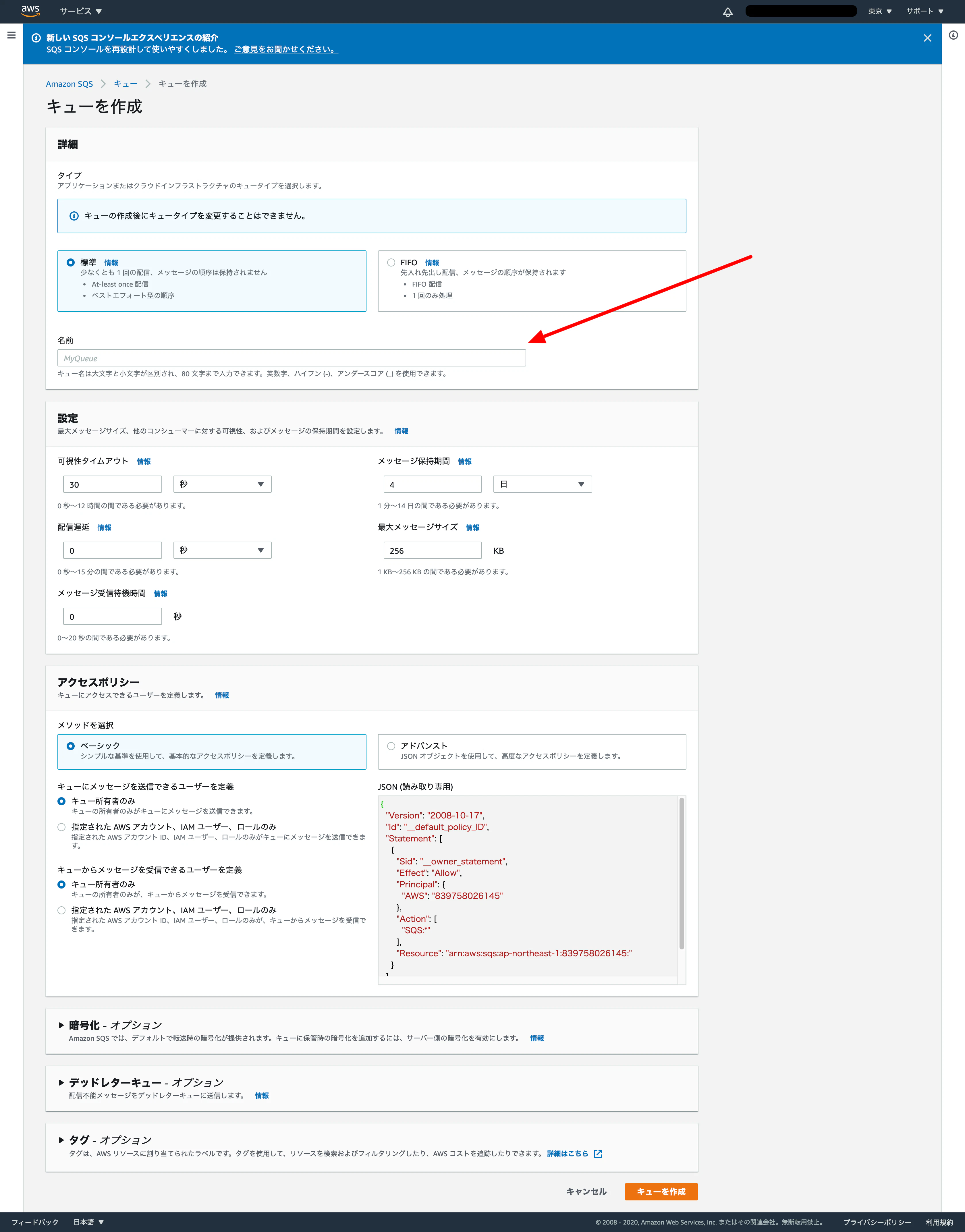Click info icon in queue type notice
The width and height of the screenshot is (965, 1232).
click(x=74, y=216)
